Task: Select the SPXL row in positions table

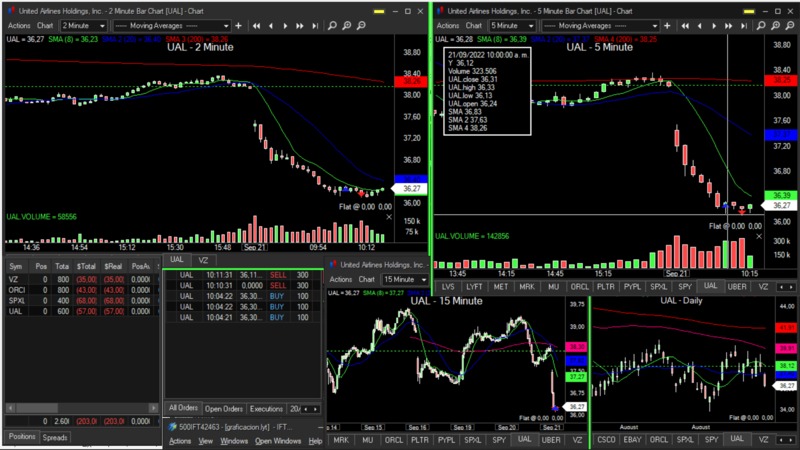Action: (x=17, y=300)
